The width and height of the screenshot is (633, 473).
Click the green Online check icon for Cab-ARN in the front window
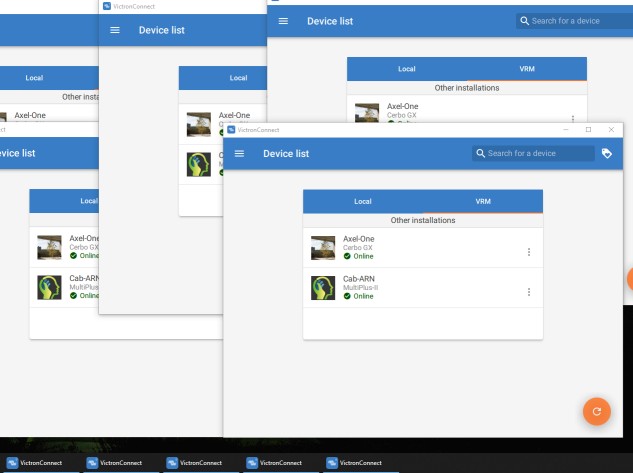point(347,296)
